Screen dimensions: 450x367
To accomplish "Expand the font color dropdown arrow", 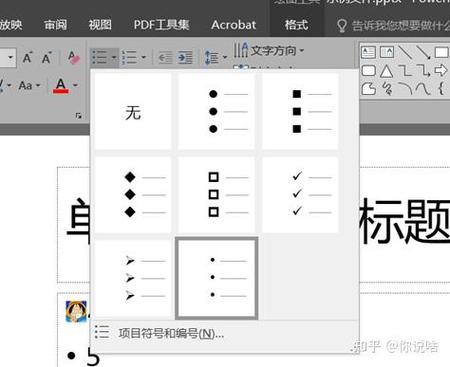I will 75,86.
